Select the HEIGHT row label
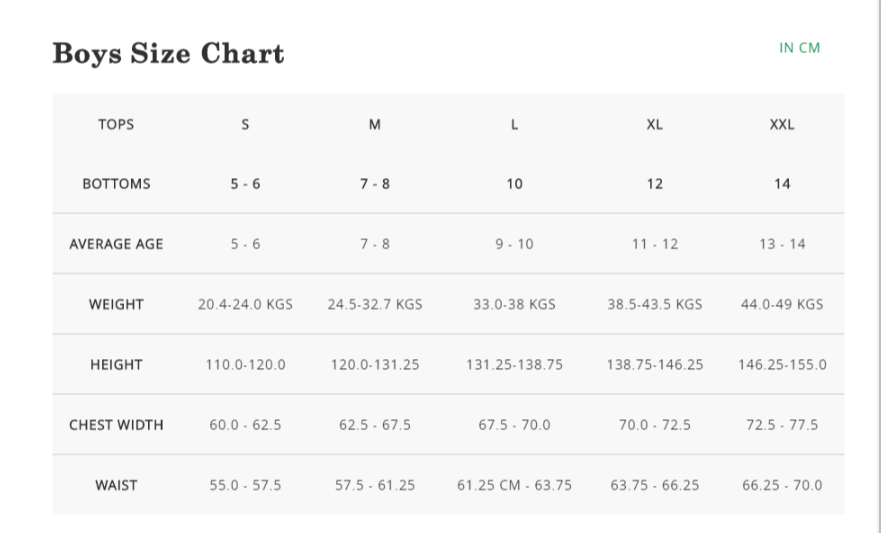881x533 pixels. [116, 365]
